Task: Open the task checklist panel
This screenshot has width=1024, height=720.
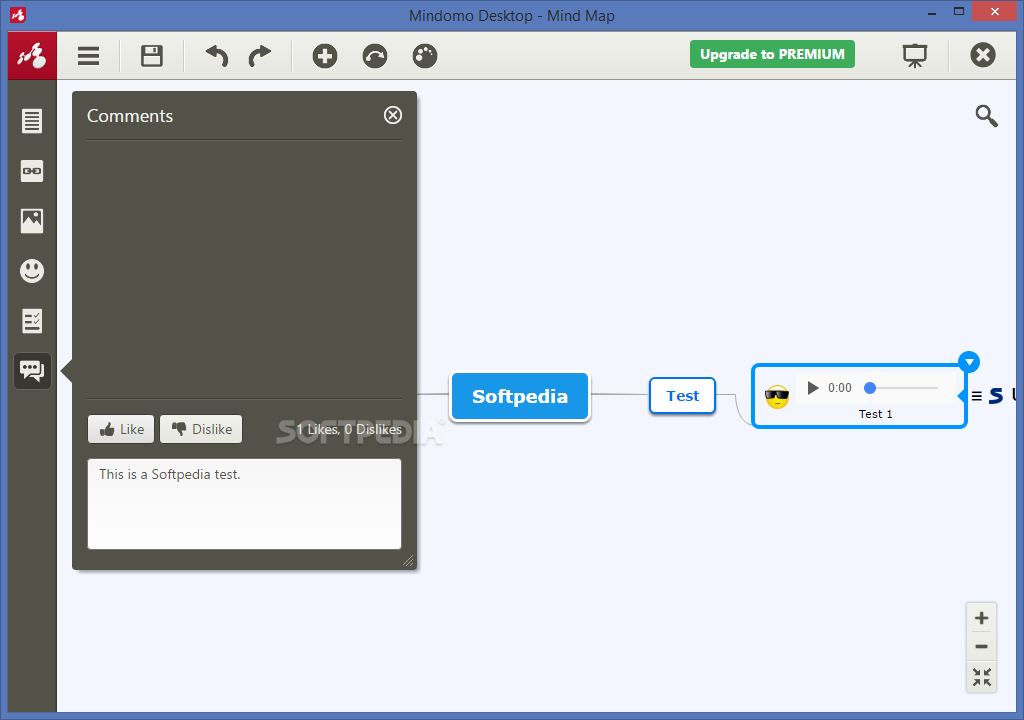Action: coord(32,321)
